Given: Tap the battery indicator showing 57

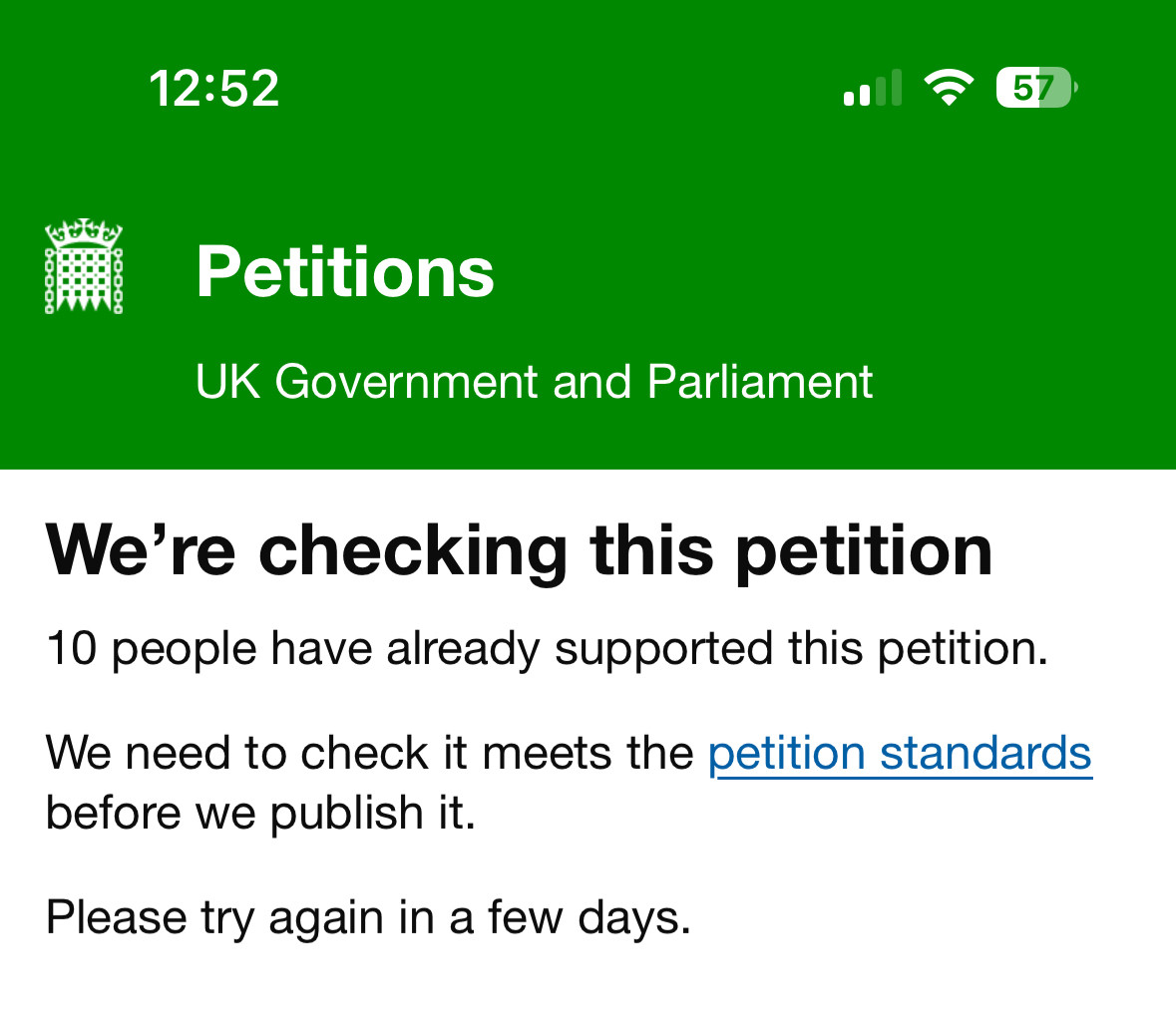Looking at the screenshot, I should [x=1036, y=88].
